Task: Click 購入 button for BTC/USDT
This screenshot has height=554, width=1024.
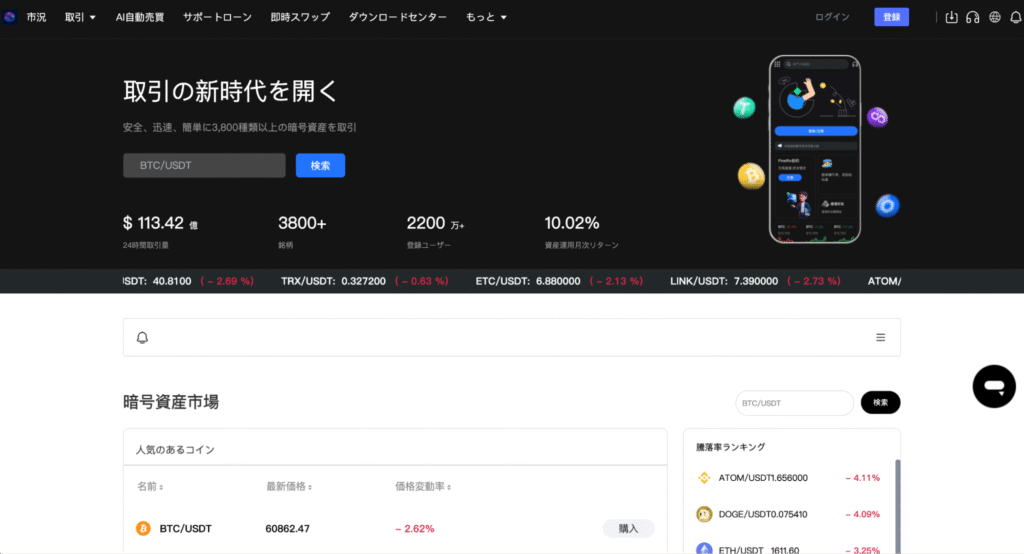Action: click(x=628, y=529)
